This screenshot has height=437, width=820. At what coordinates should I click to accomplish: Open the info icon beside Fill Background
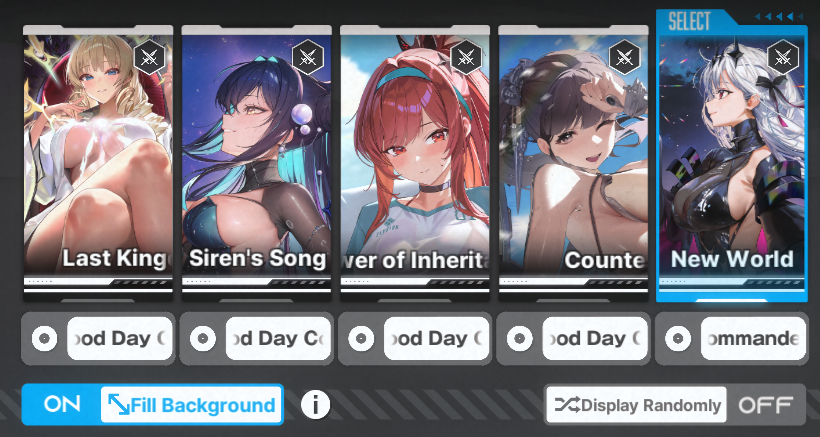coord(315,405)
